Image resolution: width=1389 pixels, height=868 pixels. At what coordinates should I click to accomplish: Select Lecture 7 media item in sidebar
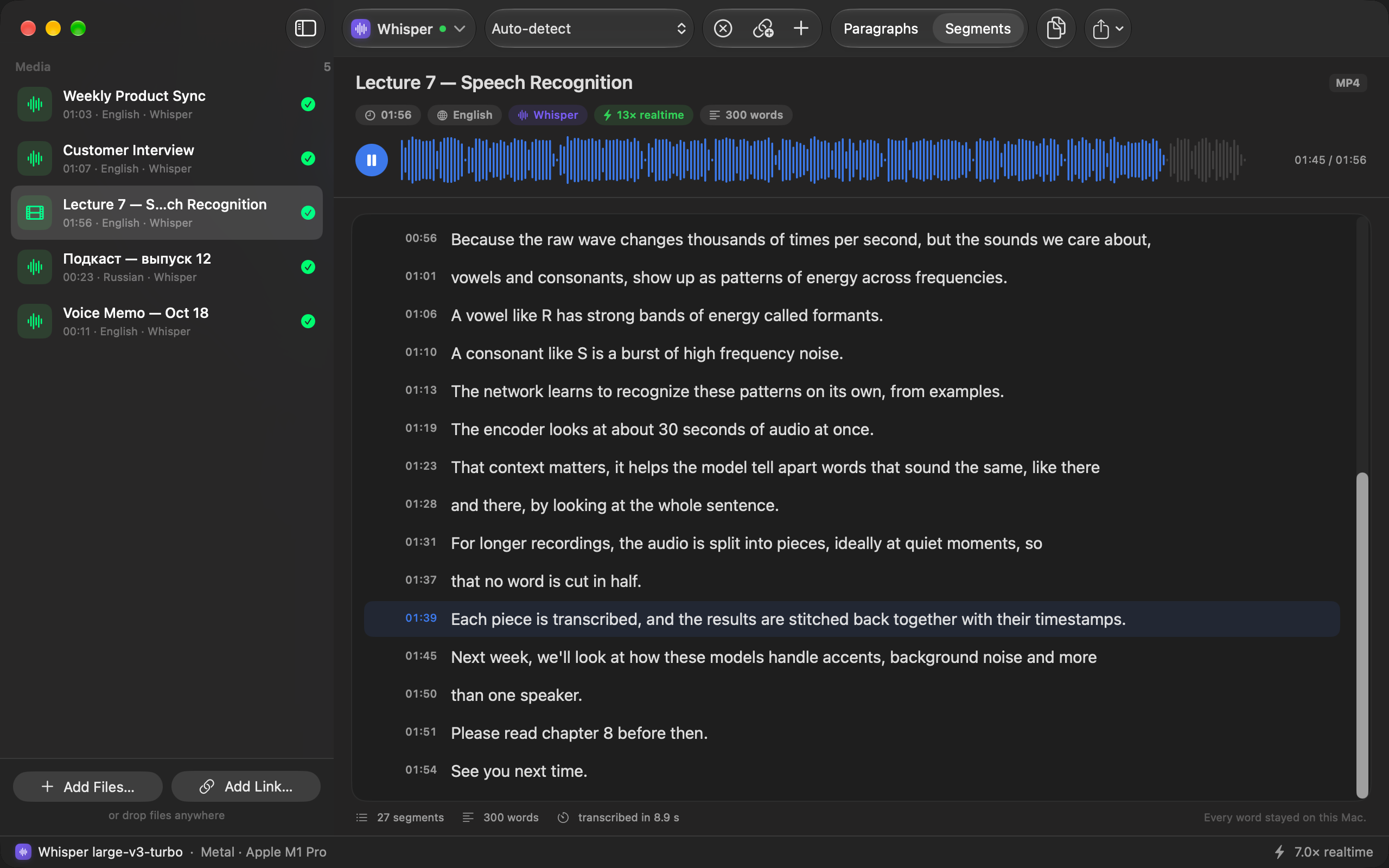click(x=167, y=213)
